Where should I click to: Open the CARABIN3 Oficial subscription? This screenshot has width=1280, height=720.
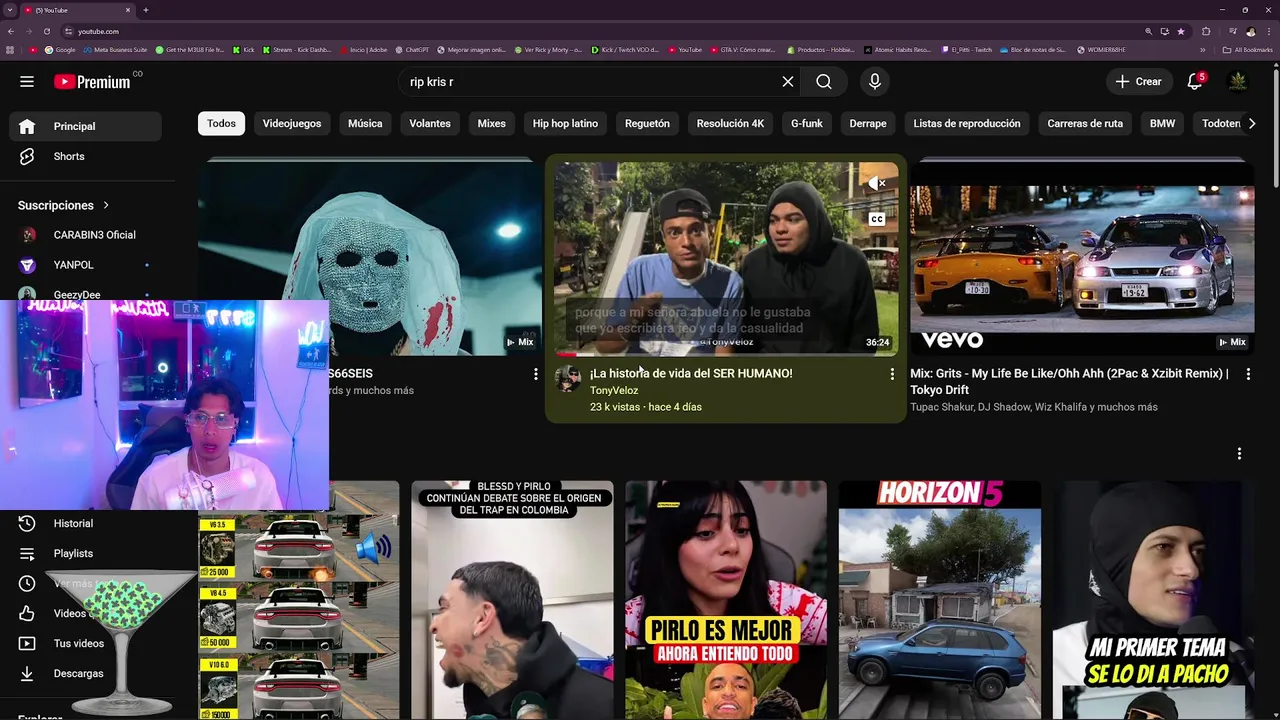(x=85, y=235)
